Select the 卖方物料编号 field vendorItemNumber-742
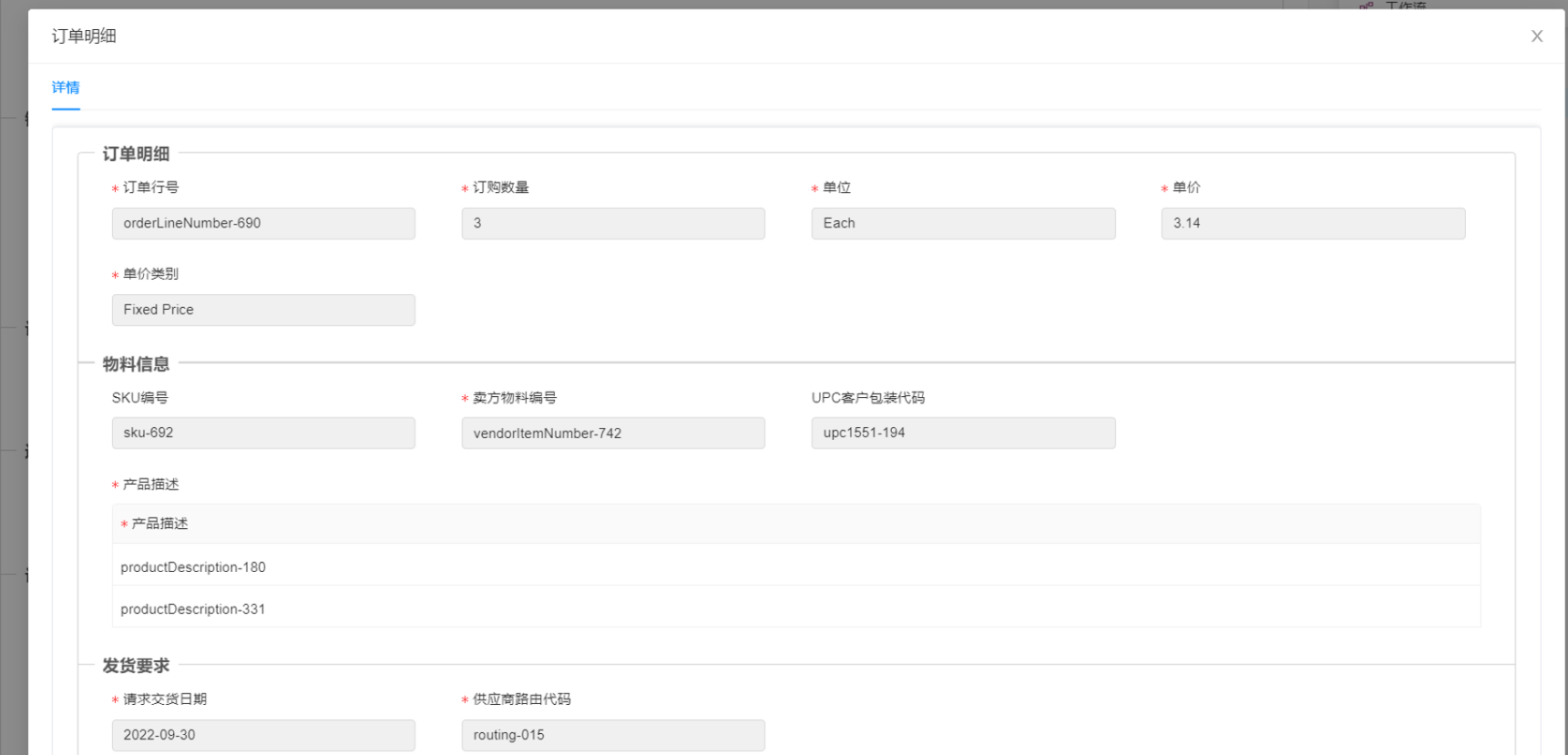The width and height of the screenshot is (1568, 755). pos(613,433)
